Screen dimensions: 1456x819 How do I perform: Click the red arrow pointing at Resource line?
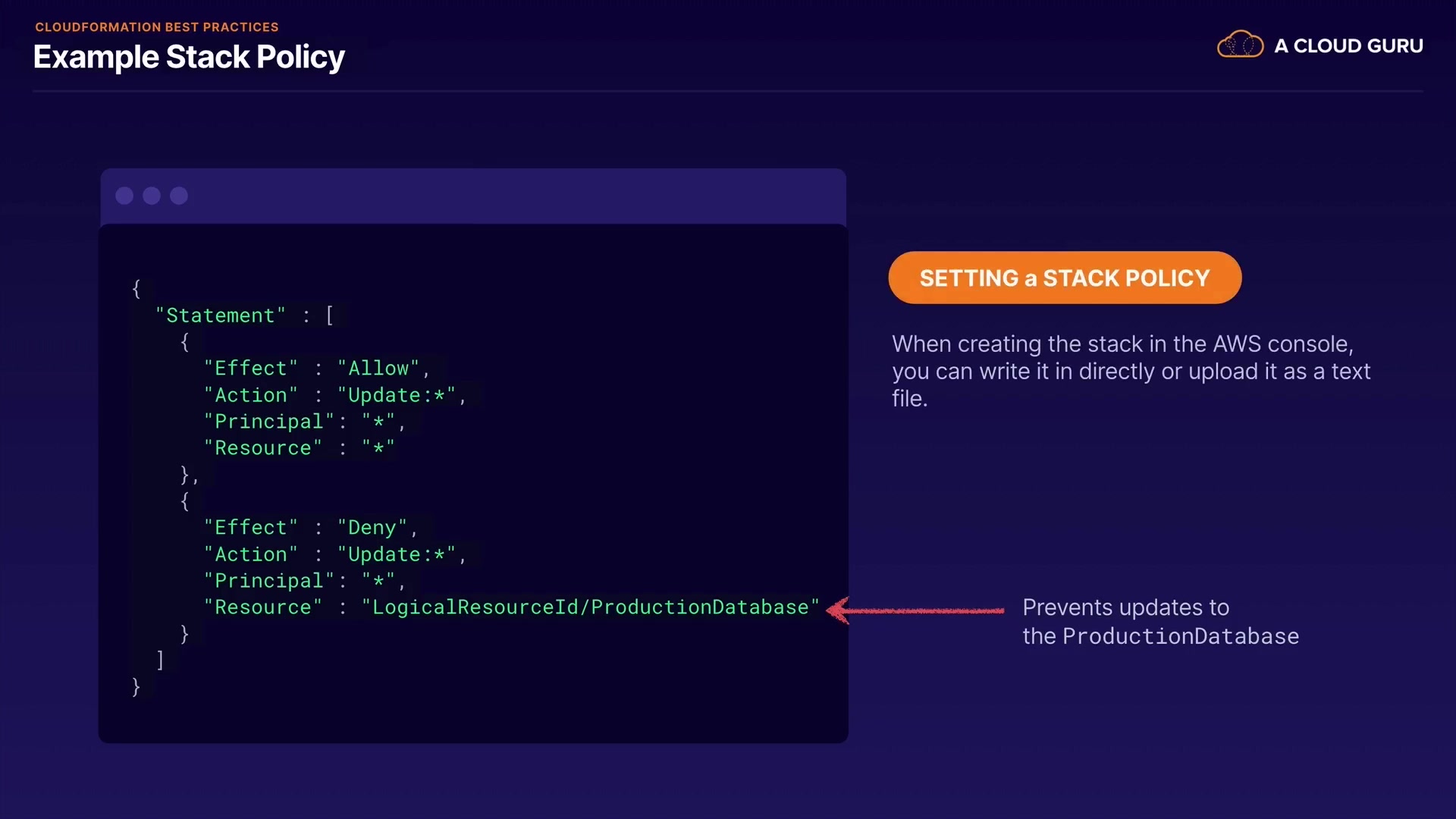(x=915, y=610)
